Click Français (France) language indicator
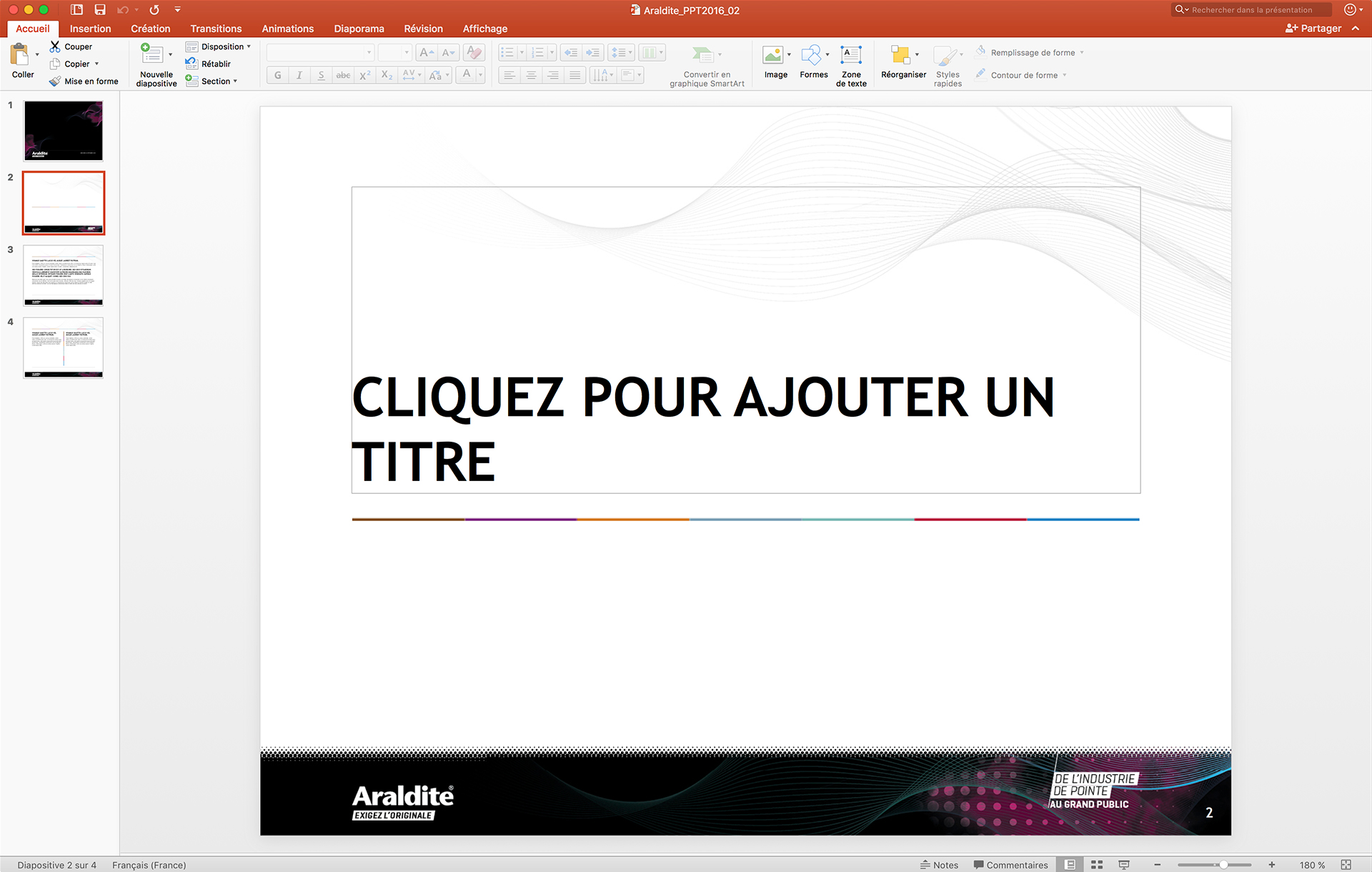1372x872 pixels. click(x=149, y=865)
